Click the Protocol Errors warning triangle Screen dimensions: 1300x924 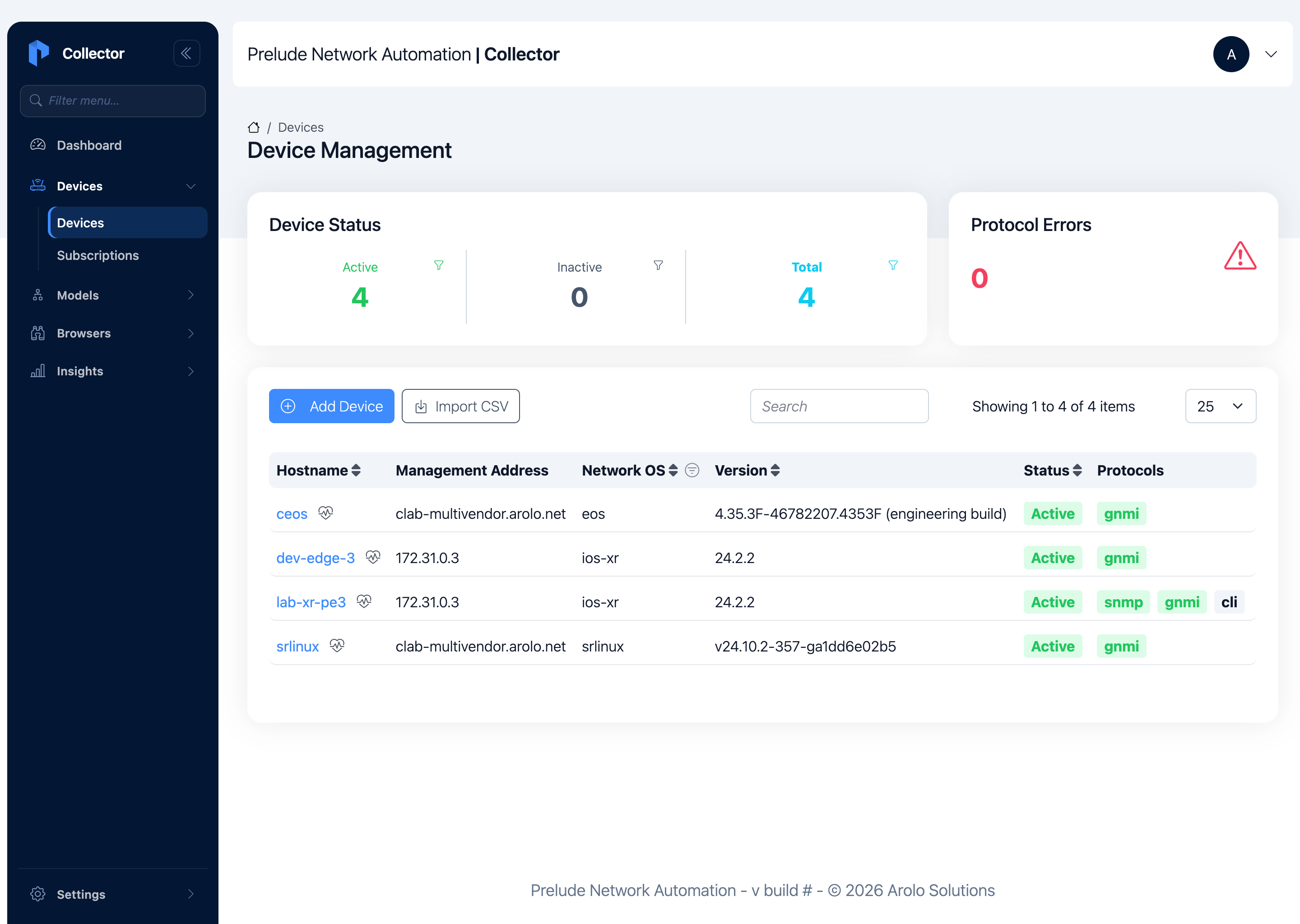(x=1240, y=256)
